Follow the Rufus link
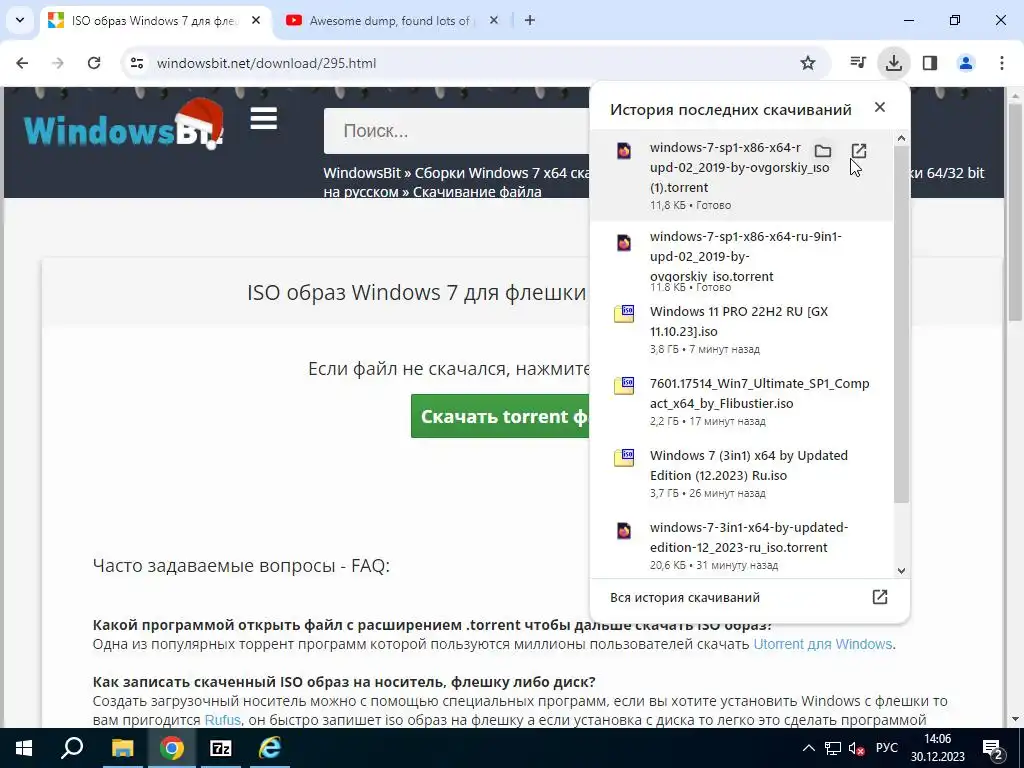This screenshot has width=1024, height=768. coord(223,720)
